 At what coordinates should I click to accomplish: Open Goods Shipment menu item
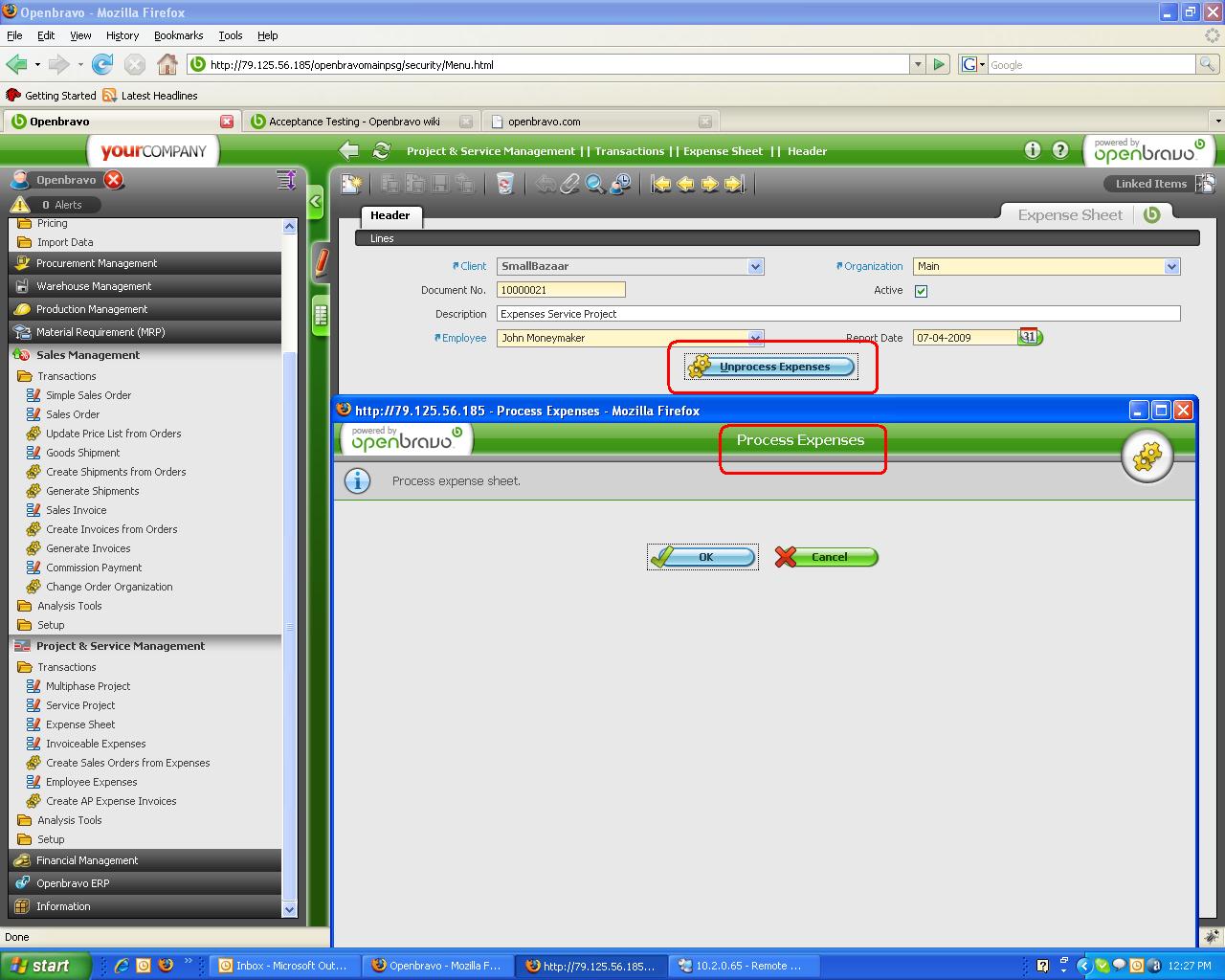pos(83,453)
